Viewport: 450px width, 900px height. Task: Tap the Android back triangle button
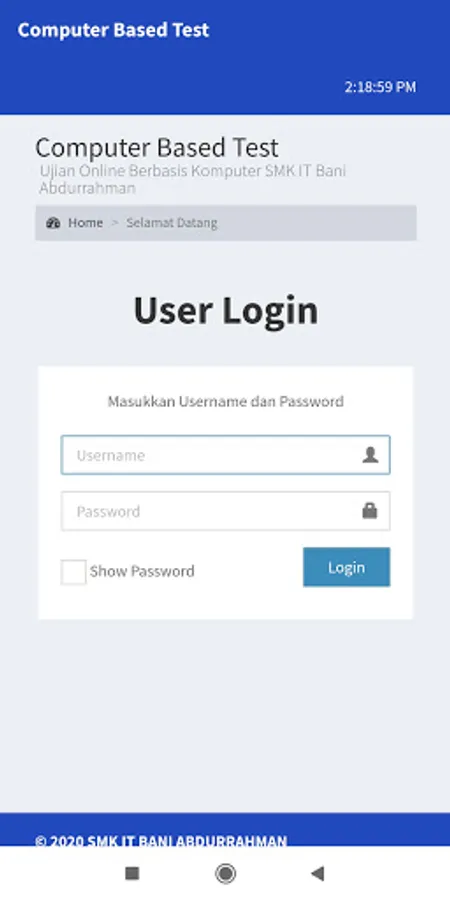tap(317, 874)
